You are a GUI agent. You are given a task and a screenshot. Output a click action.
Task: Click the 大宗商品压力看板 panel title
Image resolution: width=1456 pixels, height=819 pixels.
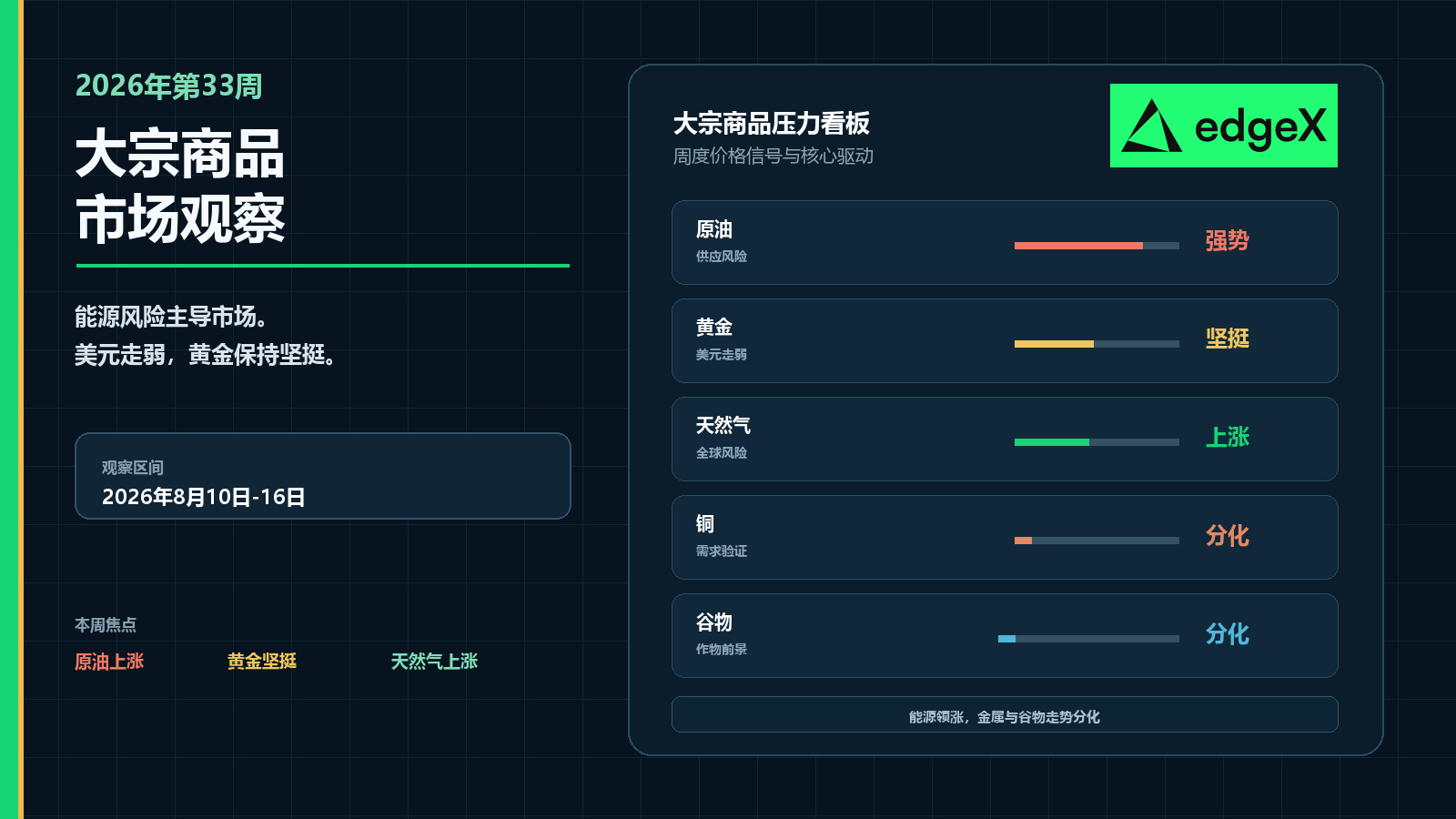point(772,123)
